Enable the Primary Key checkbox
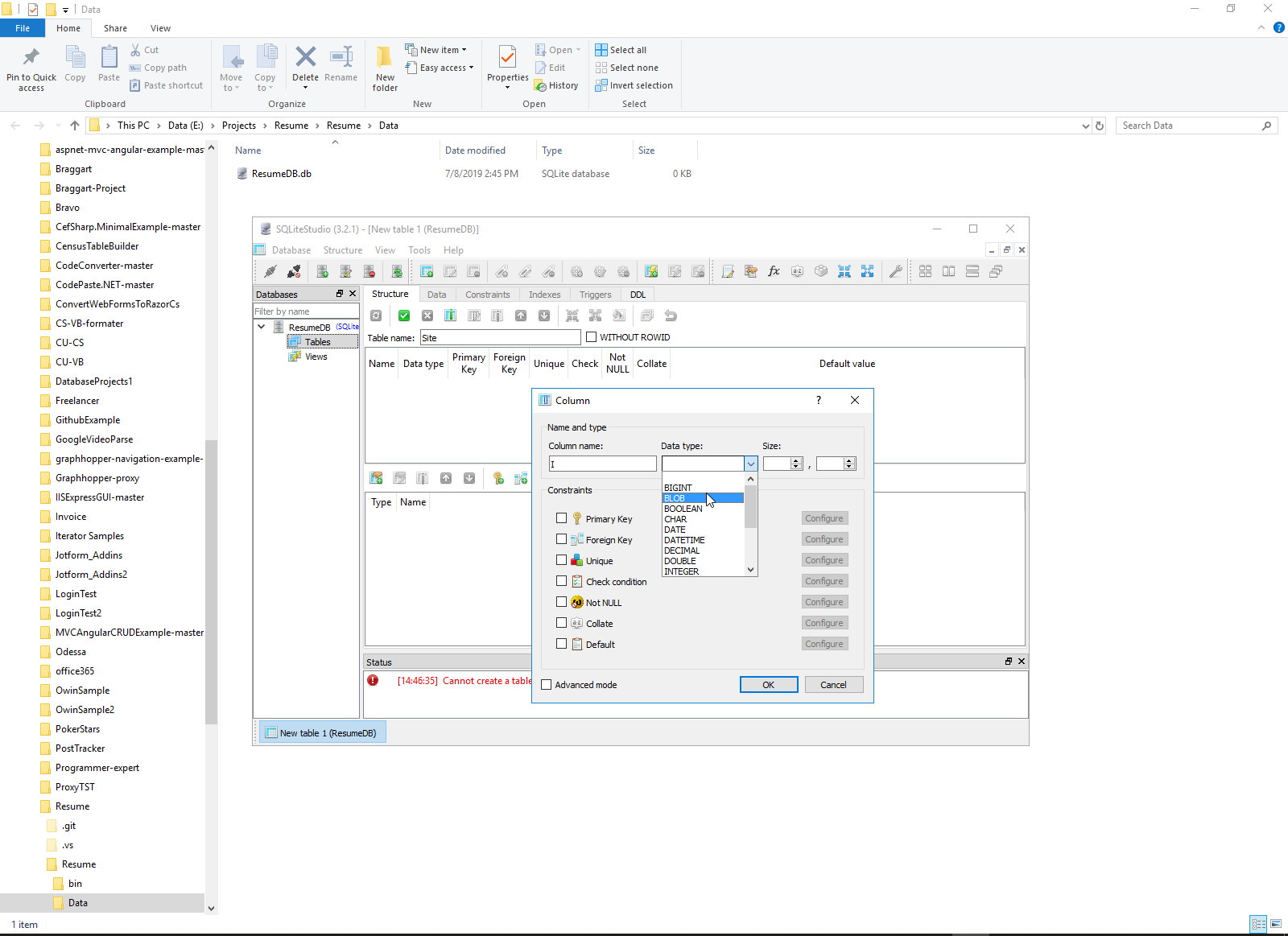 click(x=562, y=519)
